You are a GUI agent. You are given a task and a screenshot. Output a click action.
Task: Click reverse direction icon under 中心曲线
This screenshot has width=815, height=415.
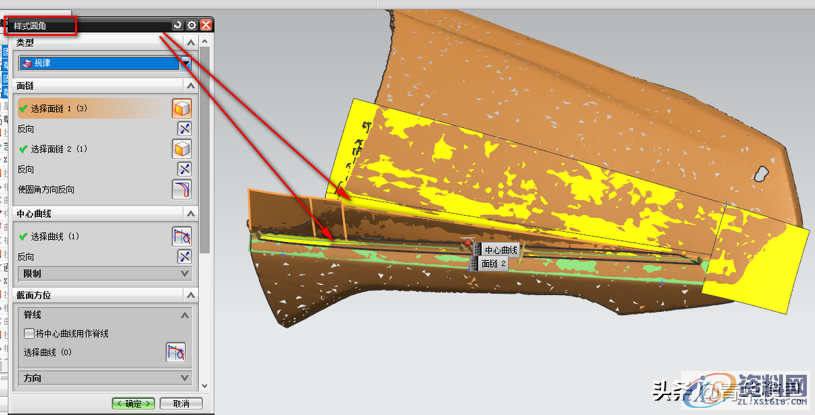(183, 257)
